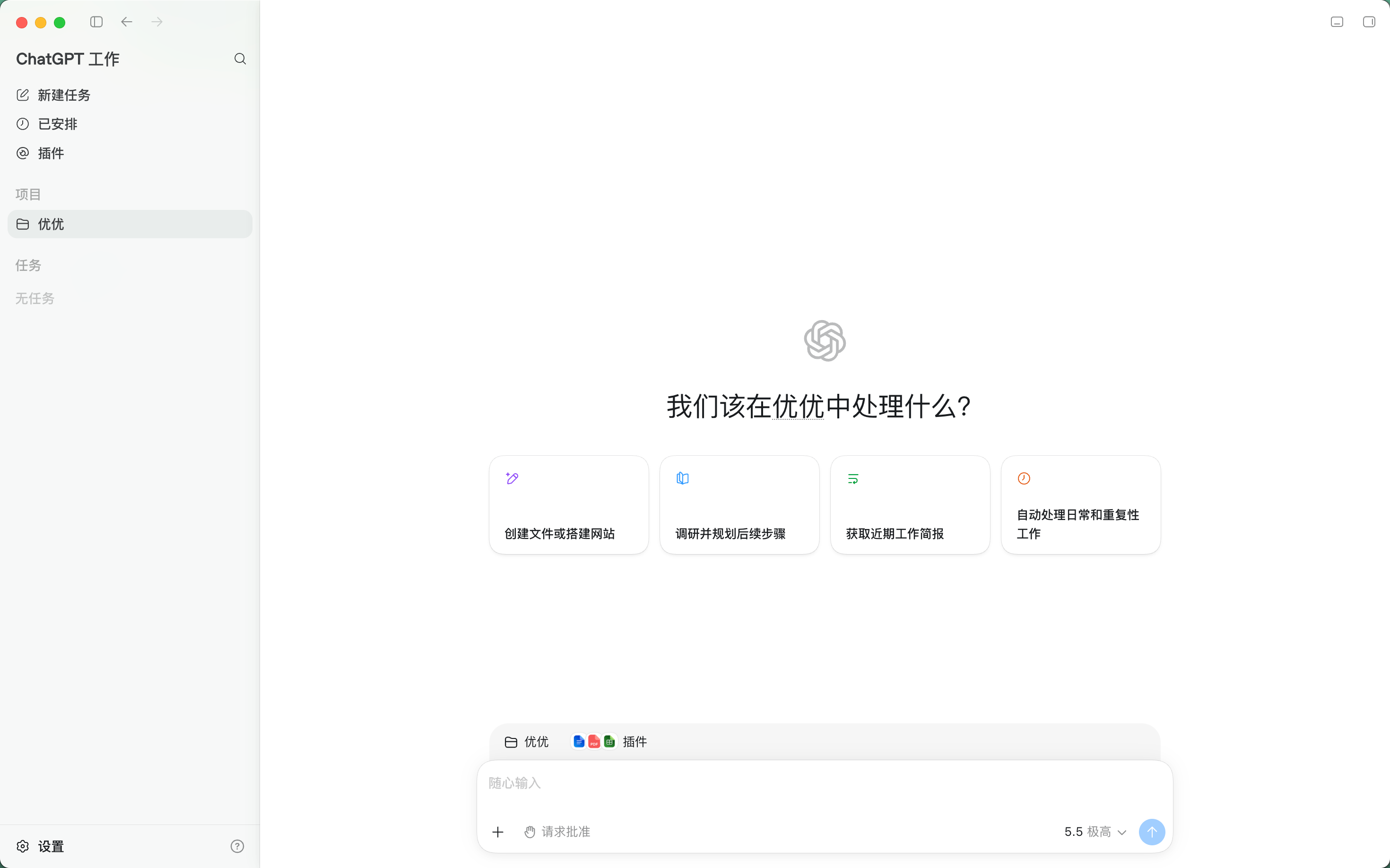The height and width of the screenshot is (868, 1390).
Task: Choose the 调研并规划后续步骤 card
Action: tap(739, 504)
